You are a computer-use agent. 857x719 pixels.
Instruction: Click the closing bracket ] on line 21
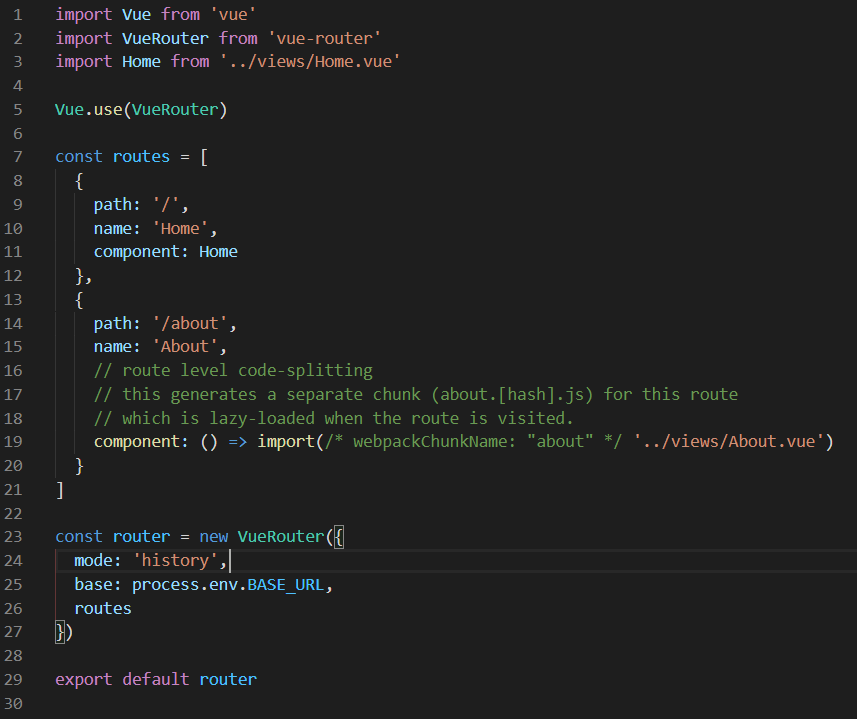(60, 490)
